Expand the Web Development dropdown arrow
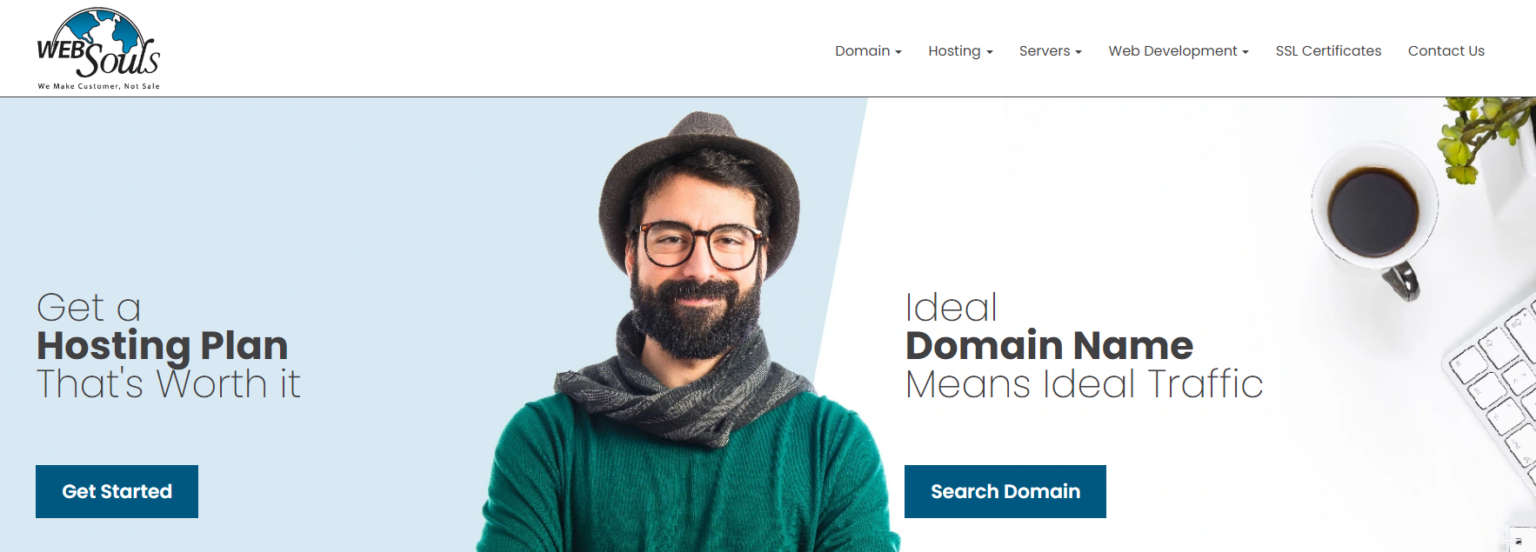1536x552 pixels. (x=1245, y=52)
